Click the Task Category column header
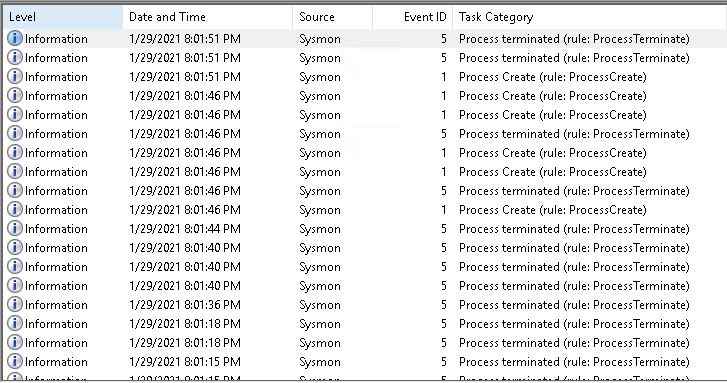Screen dimensions: 727x383 coord(589,17)
